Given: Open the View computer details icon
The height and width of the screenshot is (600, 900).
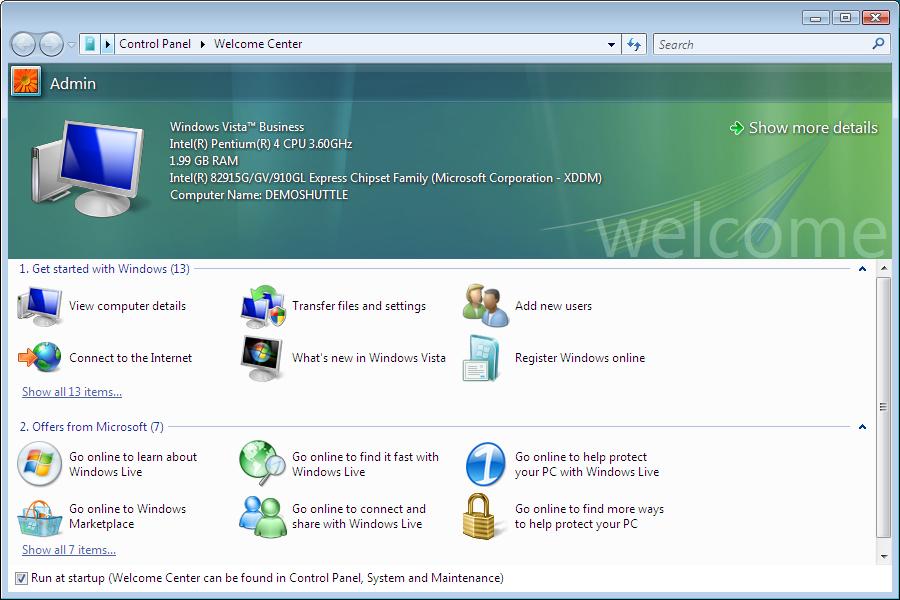Looking at the screenshot, I should (x=40, y=306).
